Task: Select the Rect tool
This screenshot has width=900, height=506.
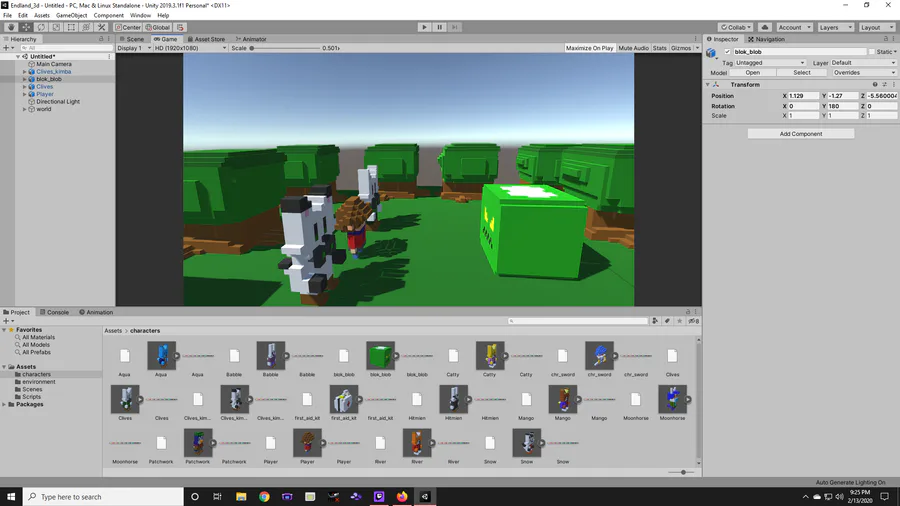Action: [71, 27]
